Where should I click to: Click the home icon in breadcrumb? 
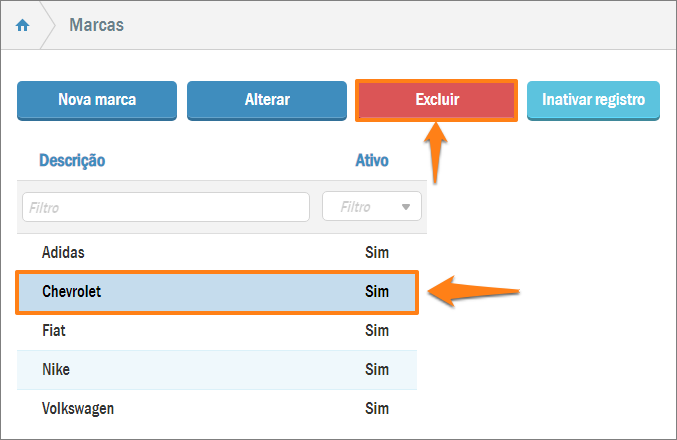click(x=23, y=25)
